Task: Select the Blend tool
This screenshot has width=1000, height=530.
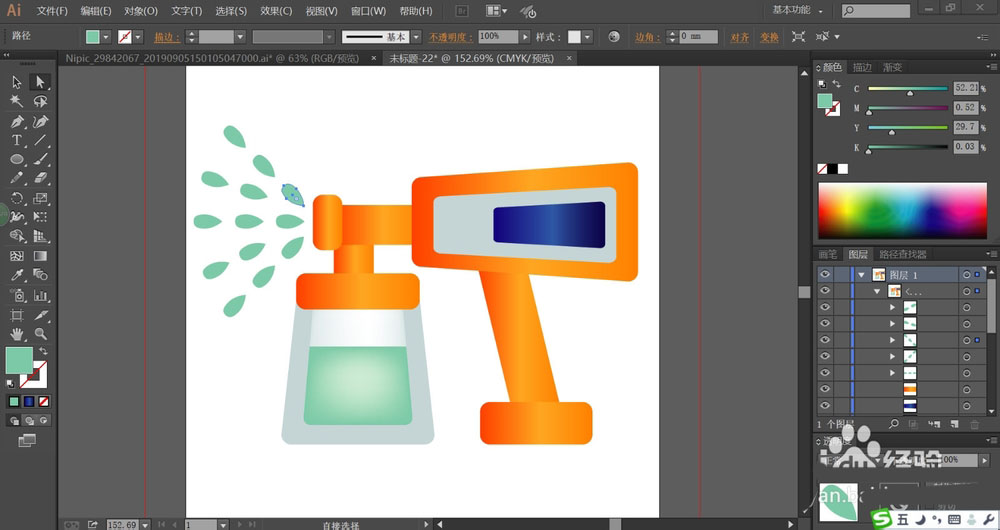Action: coord(40,276)
